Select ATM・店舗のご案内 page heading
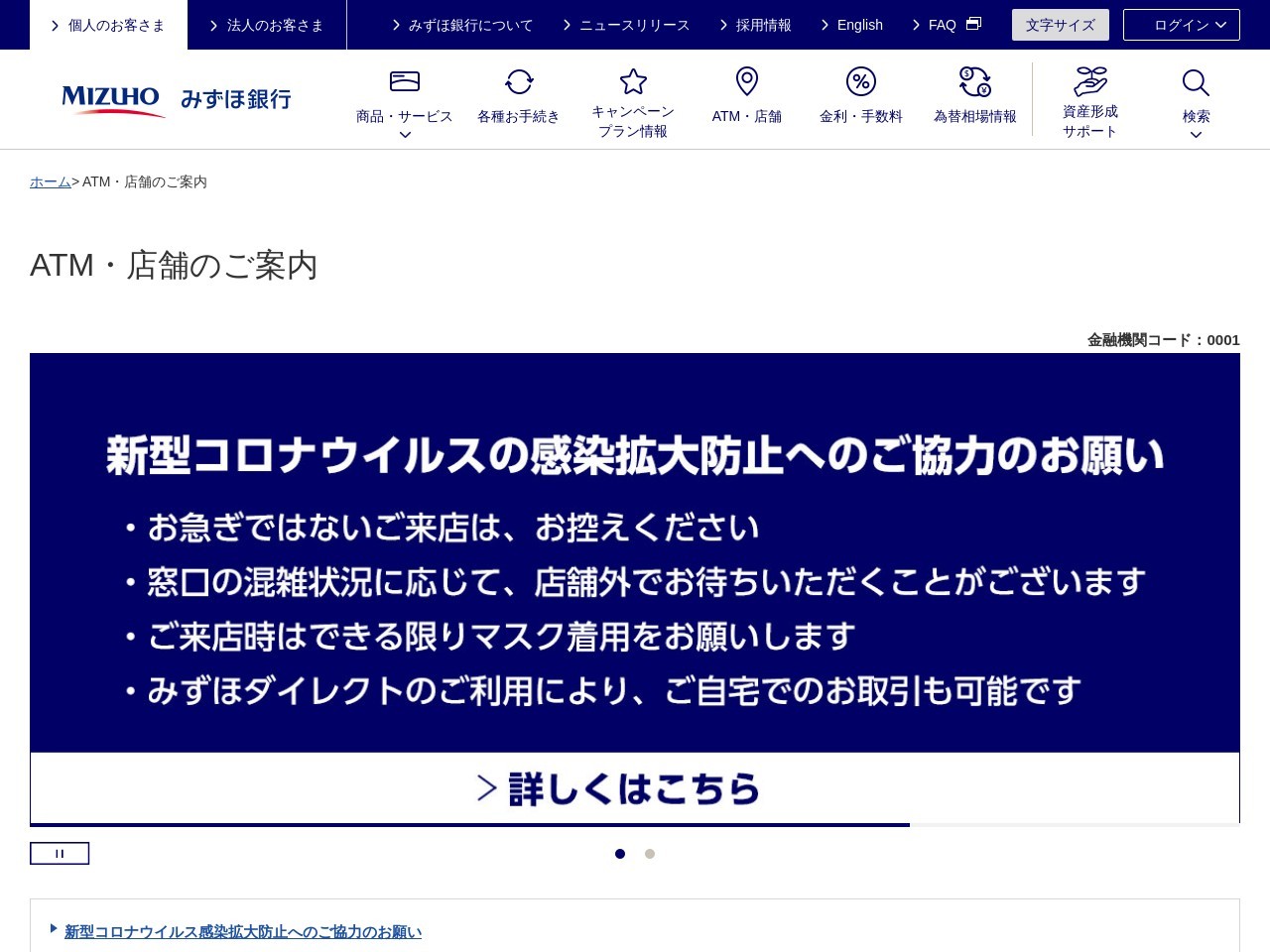This screenshot has height=952, width=1270. [174, 265]
